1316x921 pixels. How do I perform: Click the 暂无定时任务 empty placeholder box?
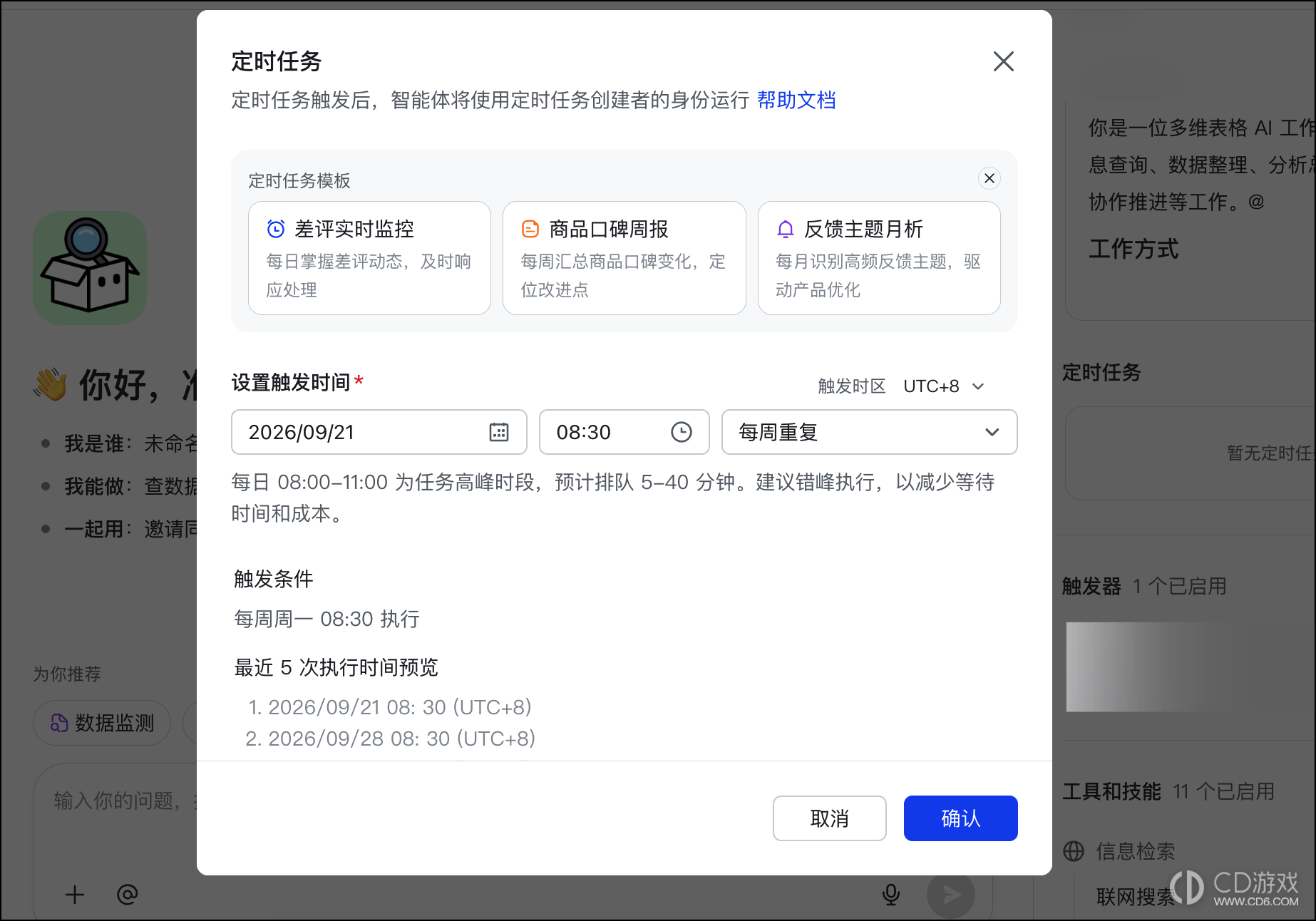click(x=1190, y=453)
